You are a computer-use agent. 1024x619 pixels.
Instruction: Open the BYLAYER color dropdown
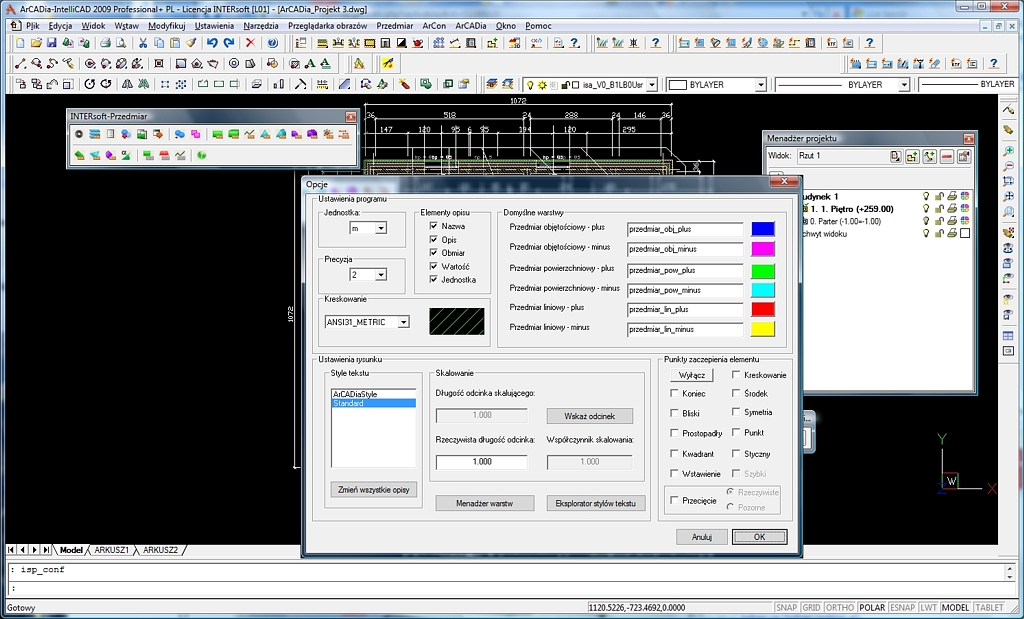761,85
